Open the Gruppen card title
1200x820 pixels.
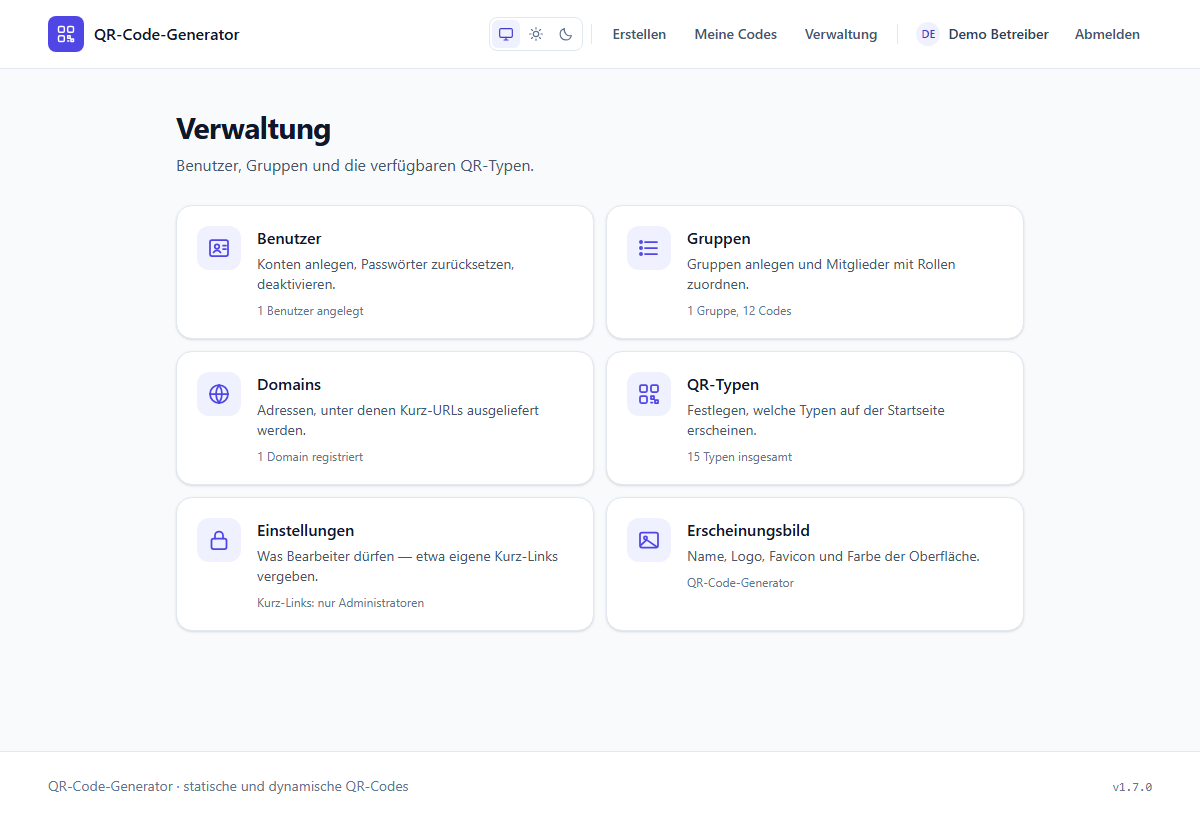(x=719, y=239)
